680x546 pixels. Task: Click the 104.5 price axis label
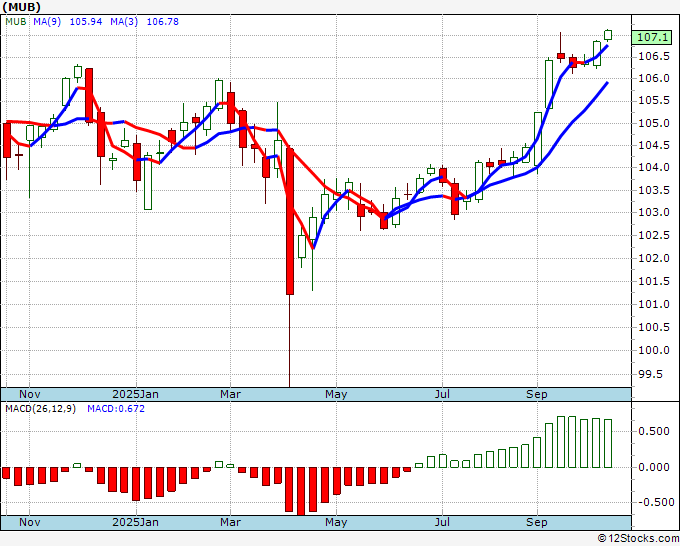click(x=654, y=145)
